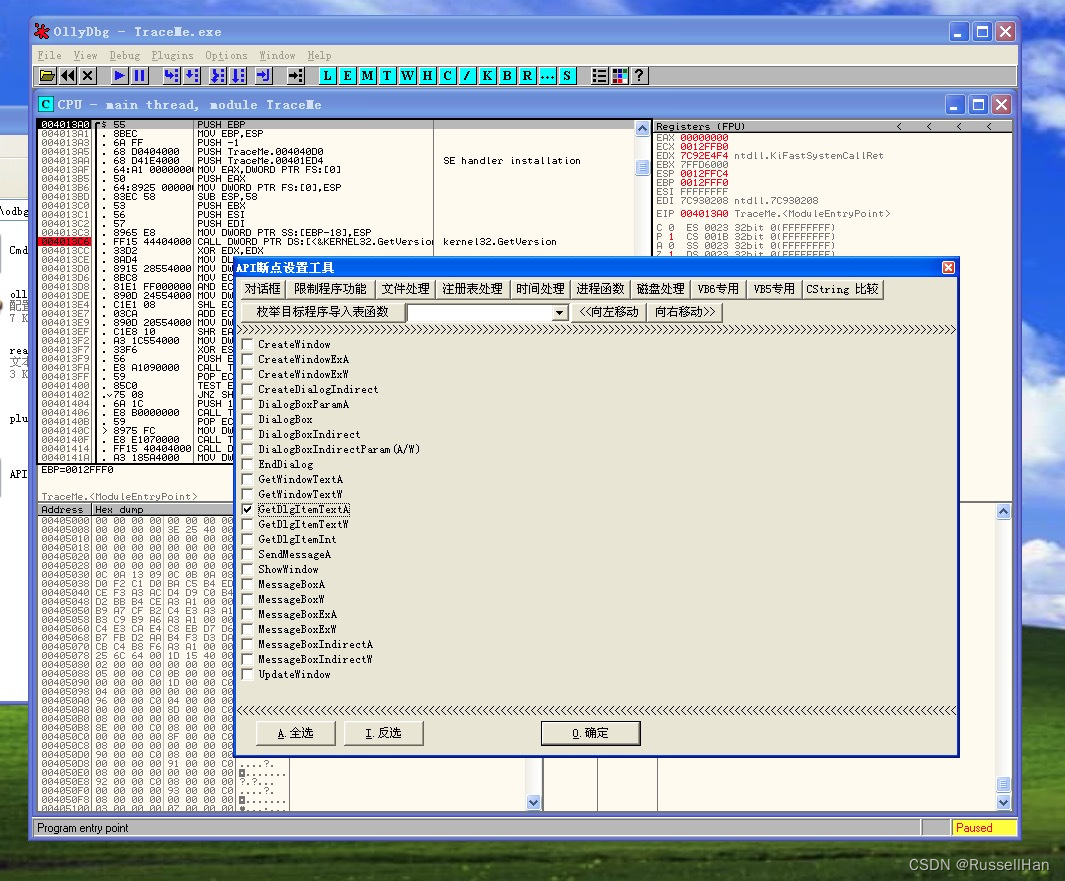Click the 向右移动>> button
The image size is (1065, 881).
[685, 312]
